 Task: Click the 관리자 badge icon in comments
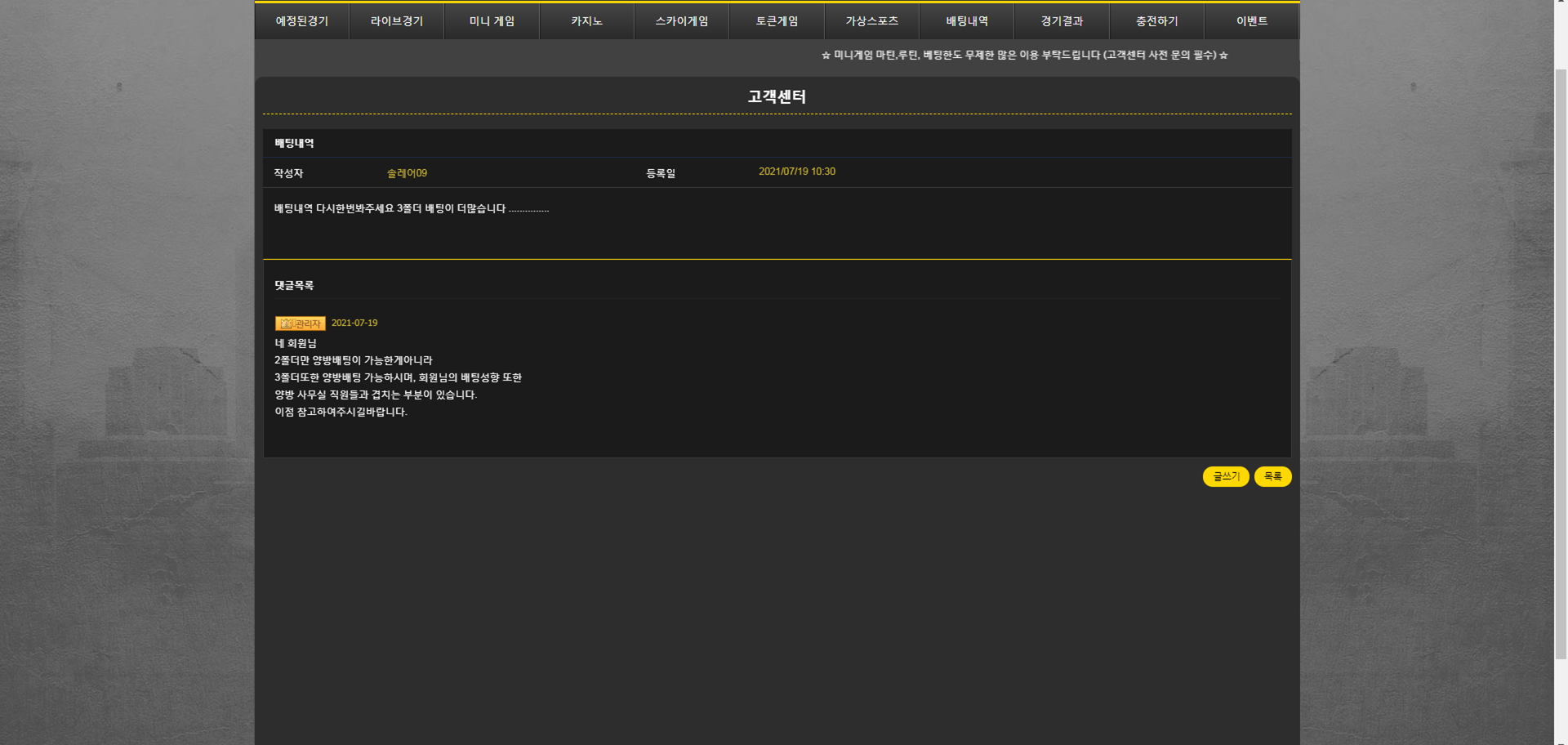[x=301, y=323]
